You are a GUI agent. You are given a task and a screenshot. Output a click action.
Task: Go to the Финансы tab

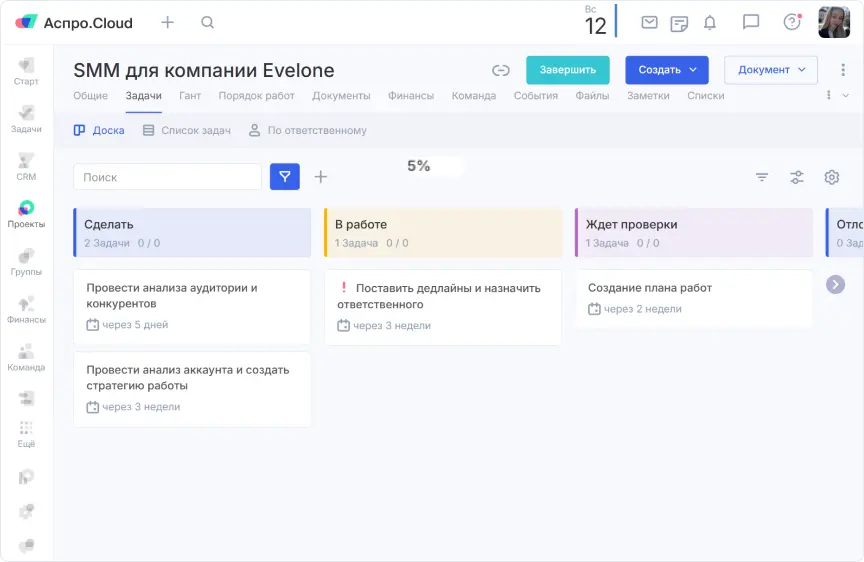(411, 96)
